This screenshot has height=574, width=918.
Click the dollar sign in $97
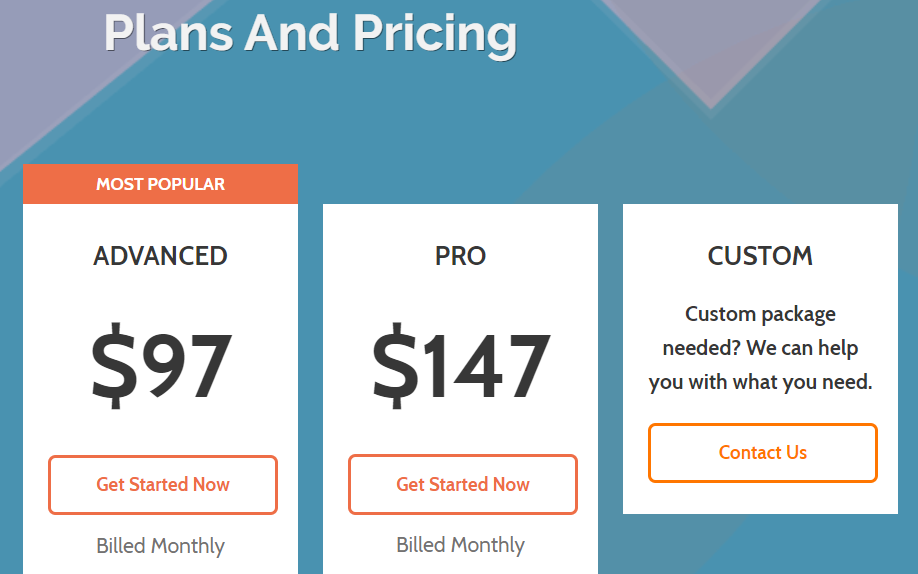114,365
